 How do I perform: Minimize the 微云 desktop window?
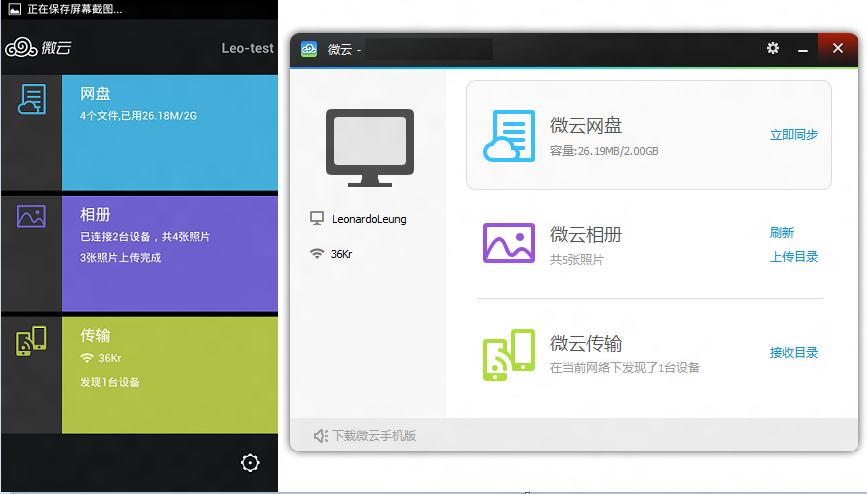click(803, 49)
